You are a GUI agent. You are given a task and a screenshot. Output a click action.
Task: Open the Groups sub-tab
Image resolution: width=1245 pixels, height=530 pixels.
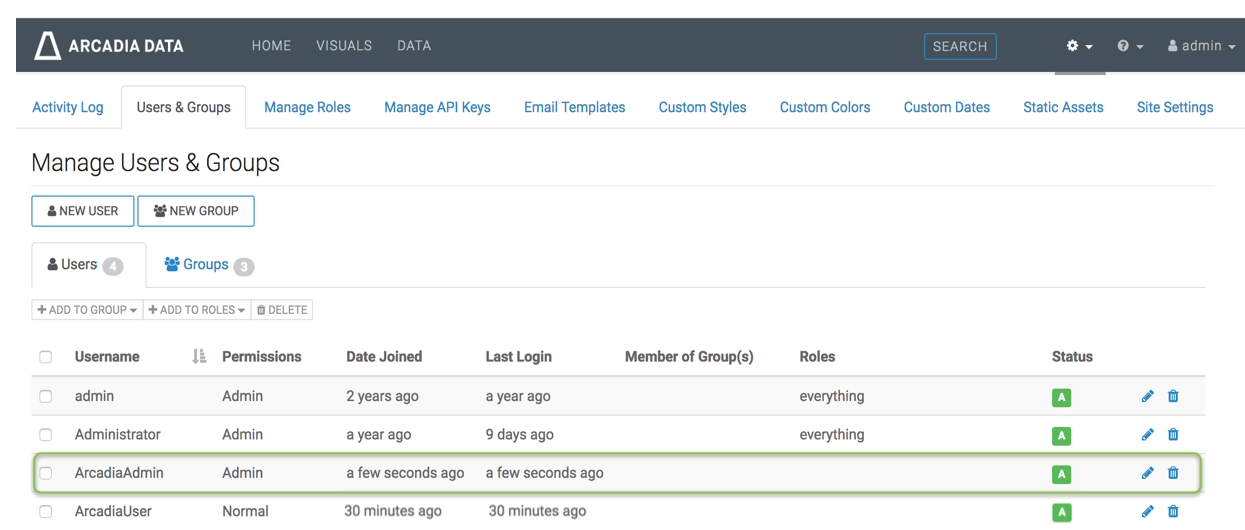coord(207,265)
